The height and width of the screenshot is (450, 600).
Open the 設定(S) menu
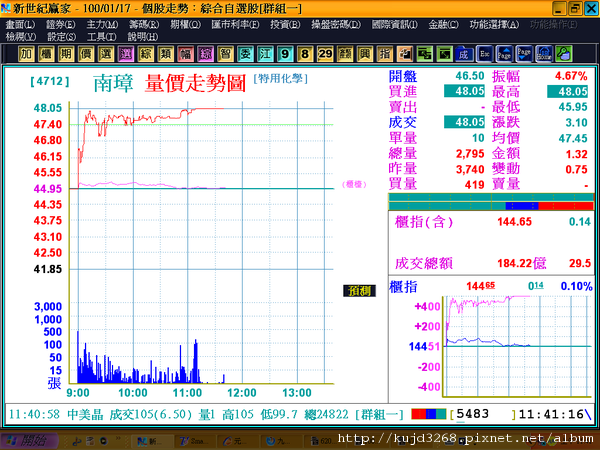(x=61, y=37)
